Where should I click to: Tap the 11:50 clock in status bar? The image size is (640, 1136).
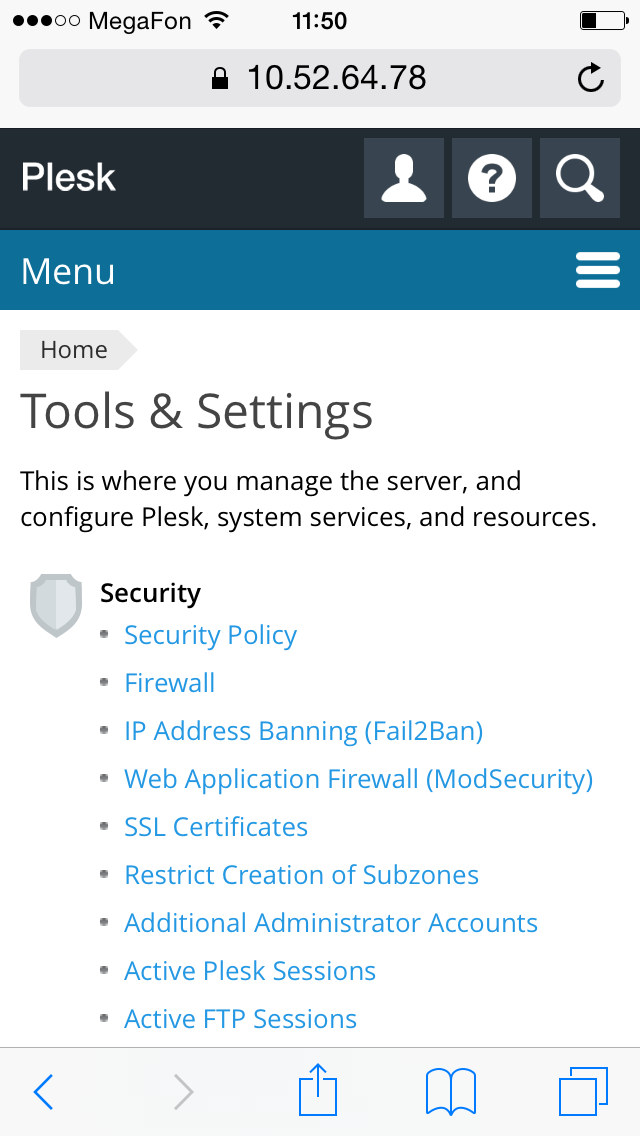pyautogui.click(x=320, y=21)
